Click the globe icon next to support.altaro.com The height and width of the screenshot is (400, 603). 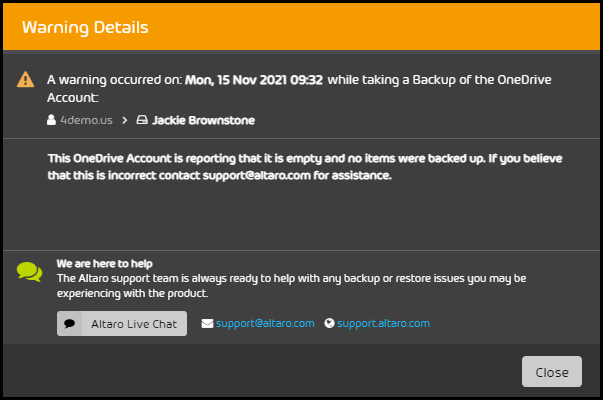tap(329, 323)
